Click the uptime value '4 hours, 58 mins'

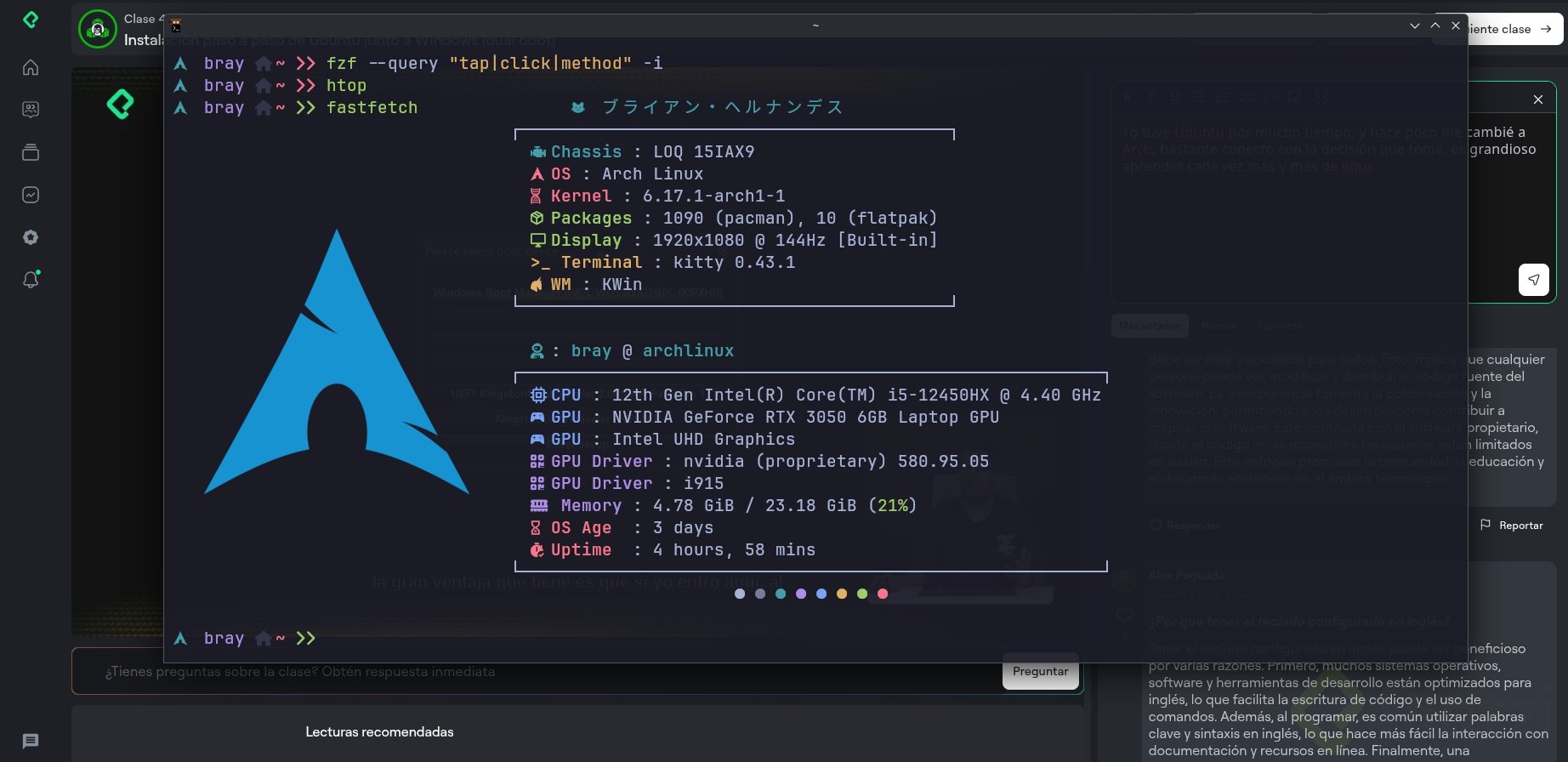tap(735, 550)
